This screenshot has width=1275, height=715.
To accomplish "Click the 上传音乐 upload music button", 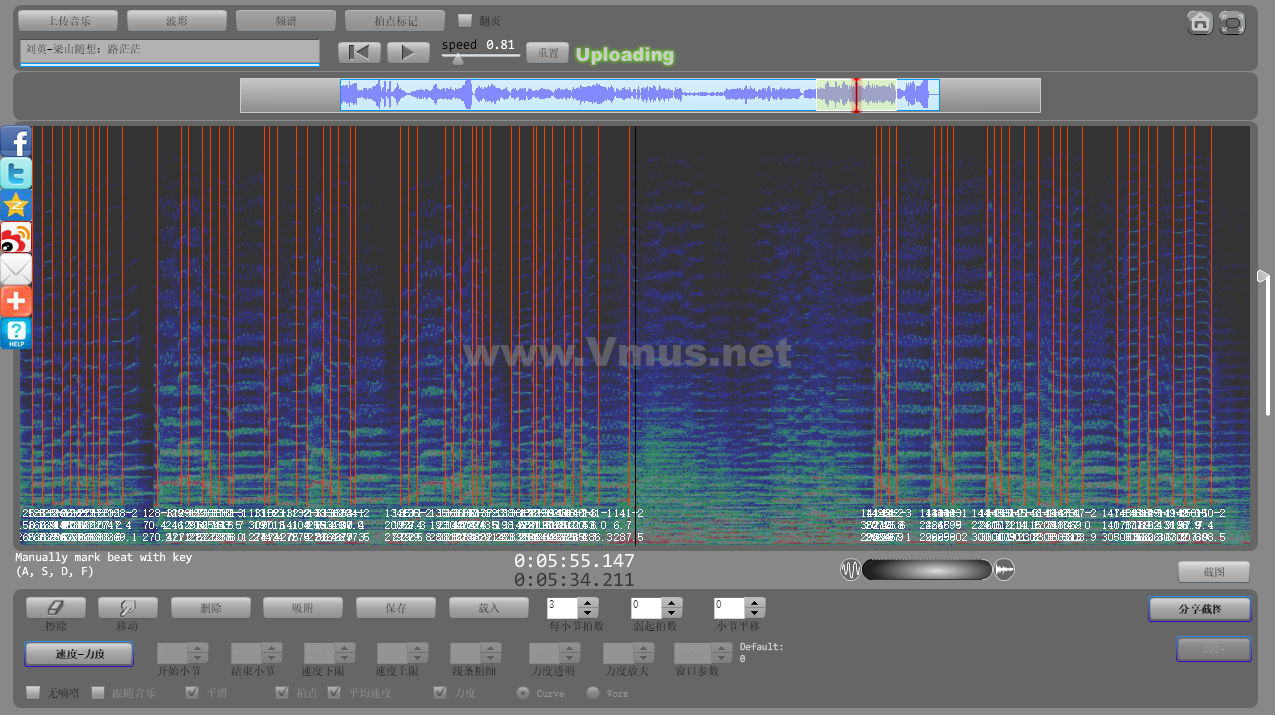I will (x=68, y=20).
